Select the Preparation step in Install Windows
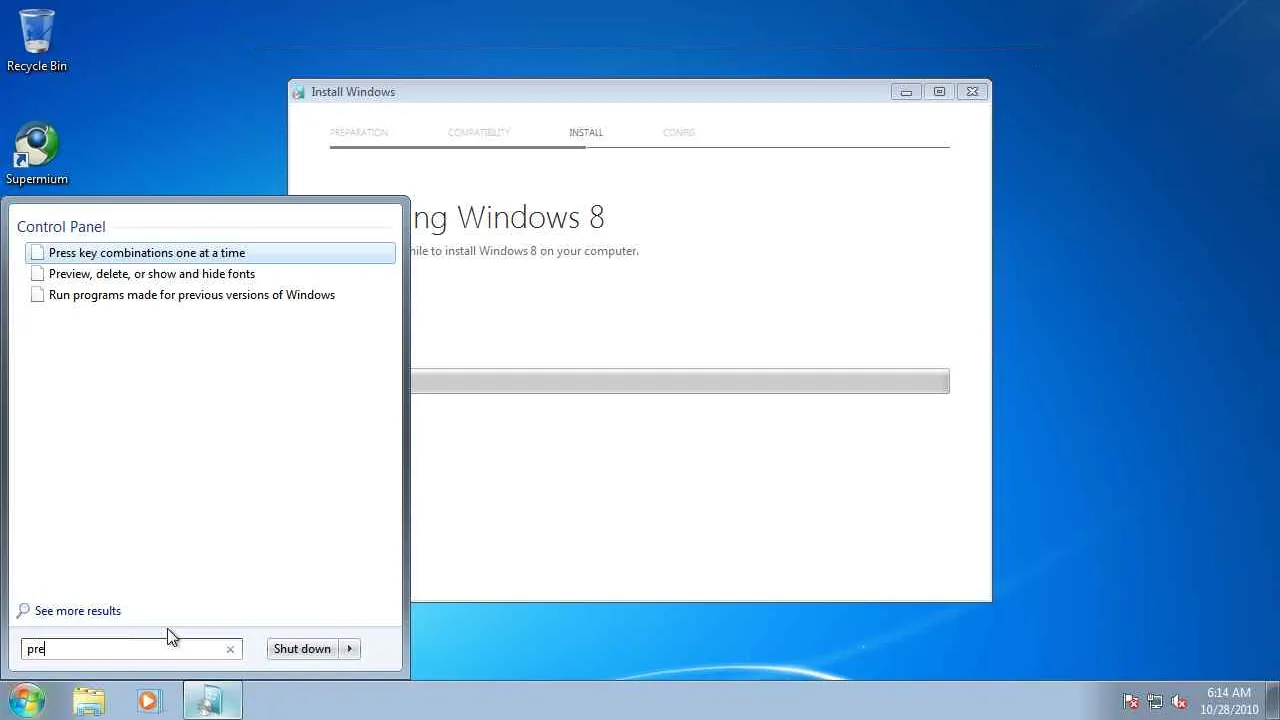Screen dimensions: 1280x720 (x=359, y=132)
